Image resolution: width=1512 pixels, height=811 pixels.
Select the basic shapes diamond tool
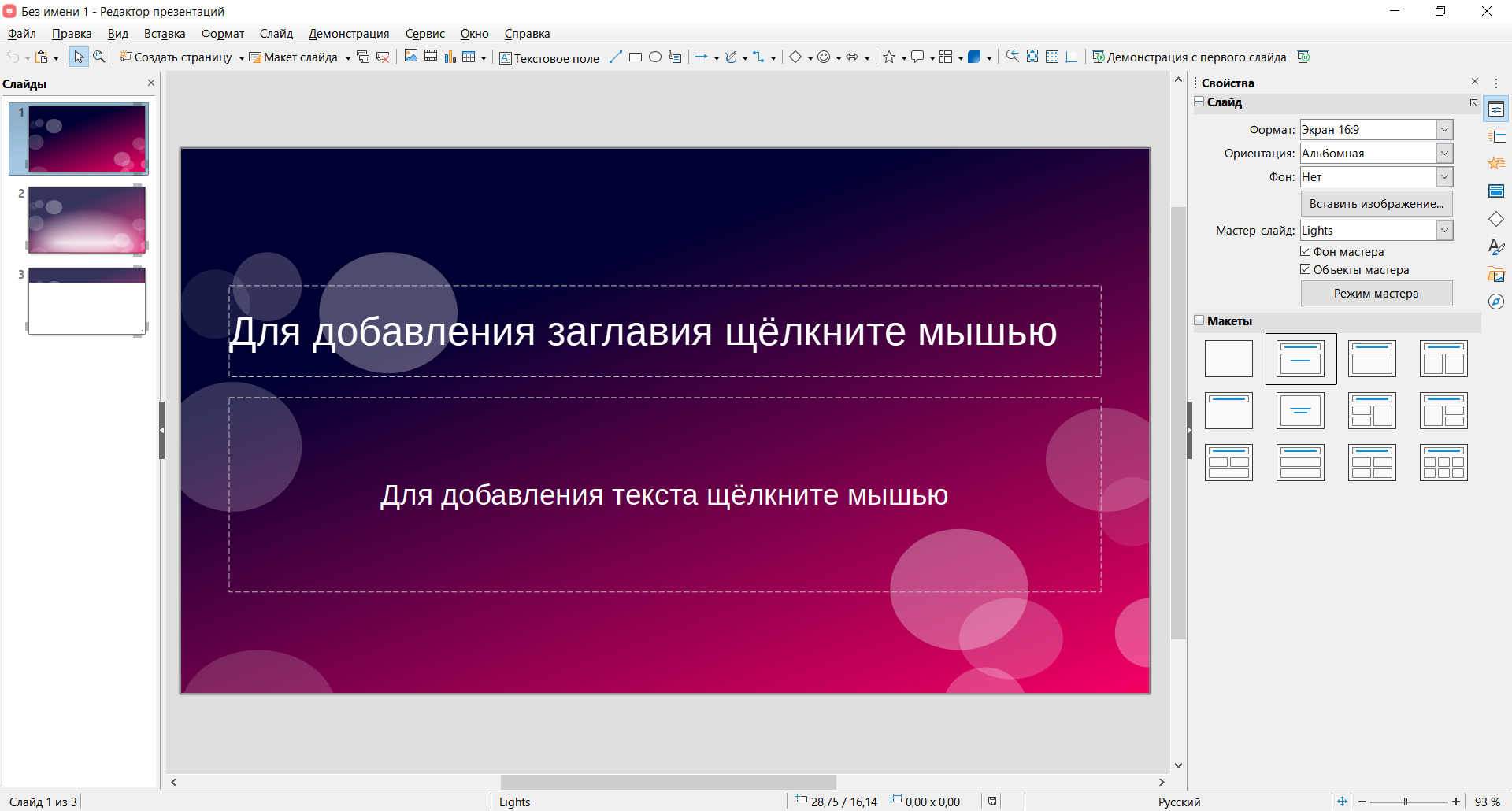[795, 57]
